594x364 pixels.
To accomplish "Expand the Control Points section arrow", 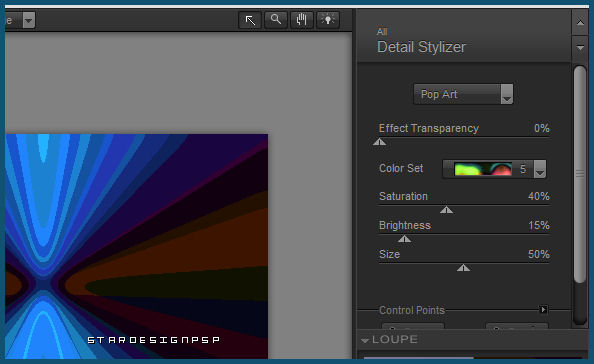I will coord(543,310).
